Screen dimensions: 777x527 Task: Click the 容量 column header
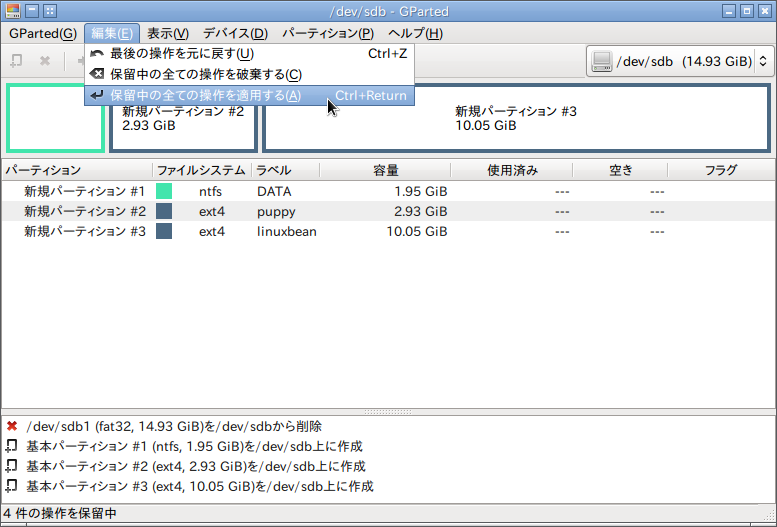point(385,170)
